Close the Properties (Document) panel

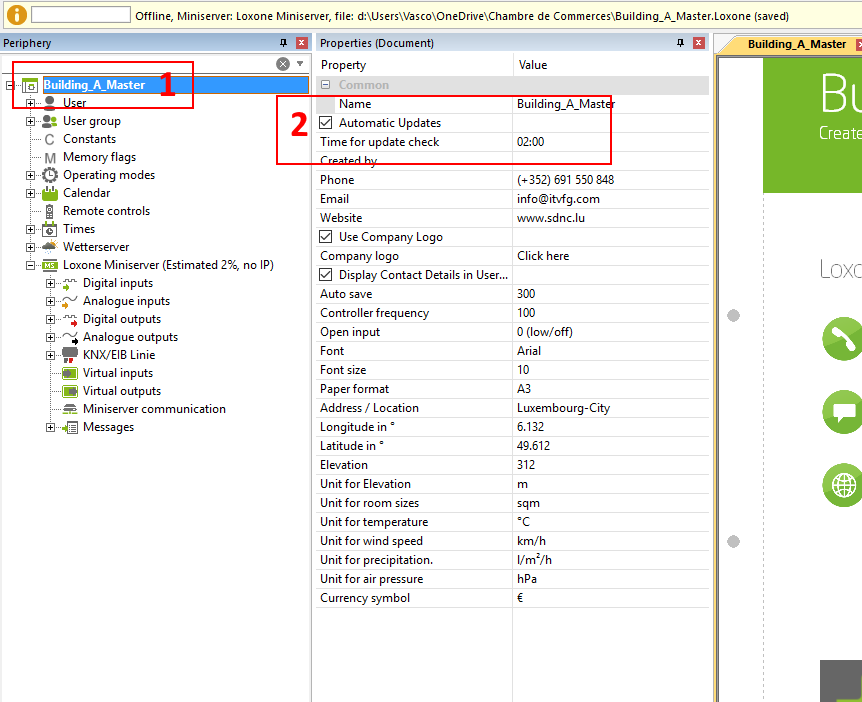699,43
